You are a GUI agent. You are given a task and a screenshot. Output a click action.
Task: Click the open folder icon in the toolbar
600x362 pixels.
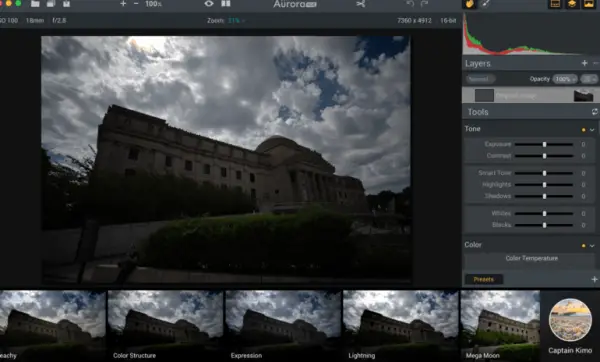point(35,3)
